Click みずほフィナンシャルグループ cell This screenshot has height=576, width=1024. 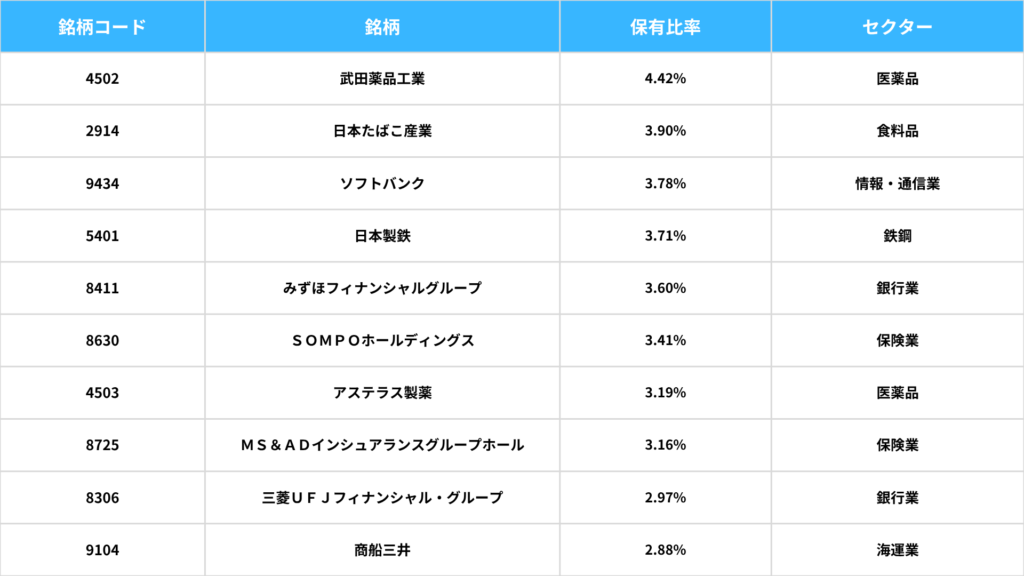point(382,288)
